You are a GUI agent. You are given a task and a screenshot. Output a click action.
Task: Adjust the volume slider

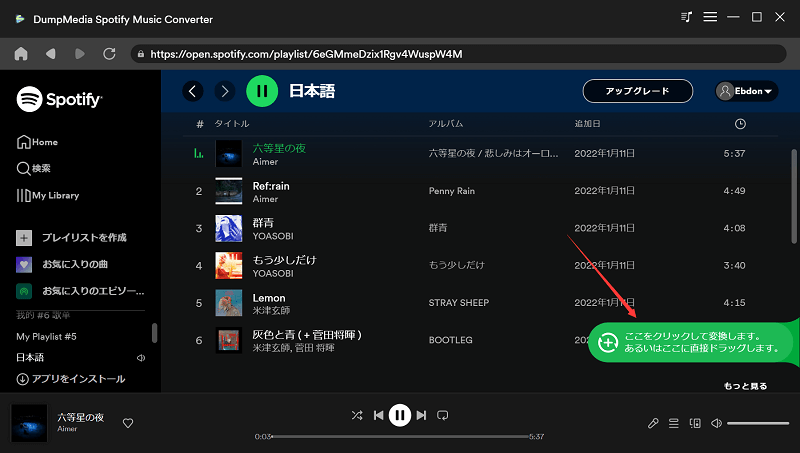(x=758, y=423)
